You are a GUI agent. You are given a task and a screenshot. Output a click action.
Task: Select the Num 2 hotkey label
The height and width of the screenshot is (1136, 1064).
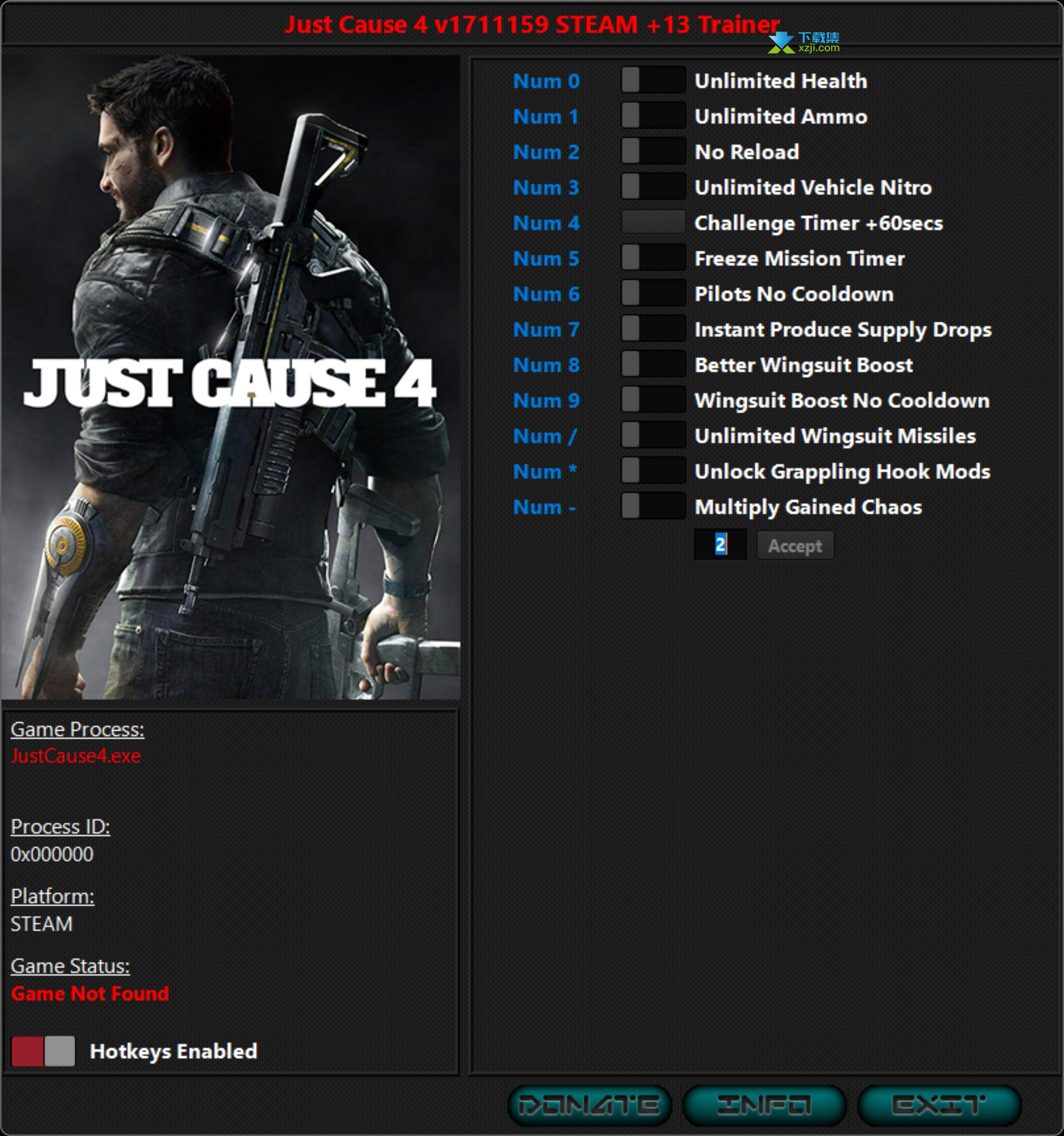tap(546, 152)
